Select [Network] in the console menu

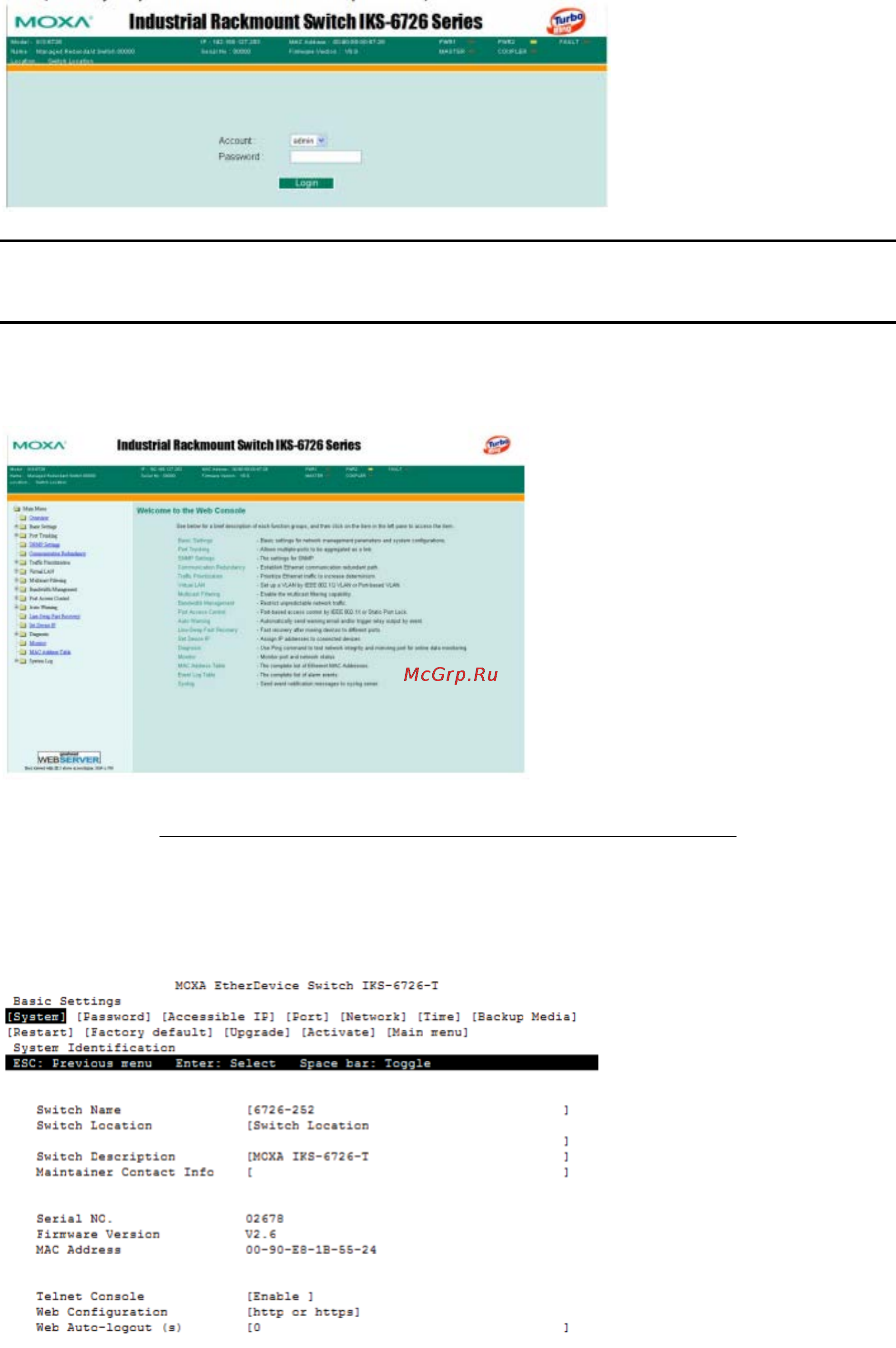tap(373, 1017)
